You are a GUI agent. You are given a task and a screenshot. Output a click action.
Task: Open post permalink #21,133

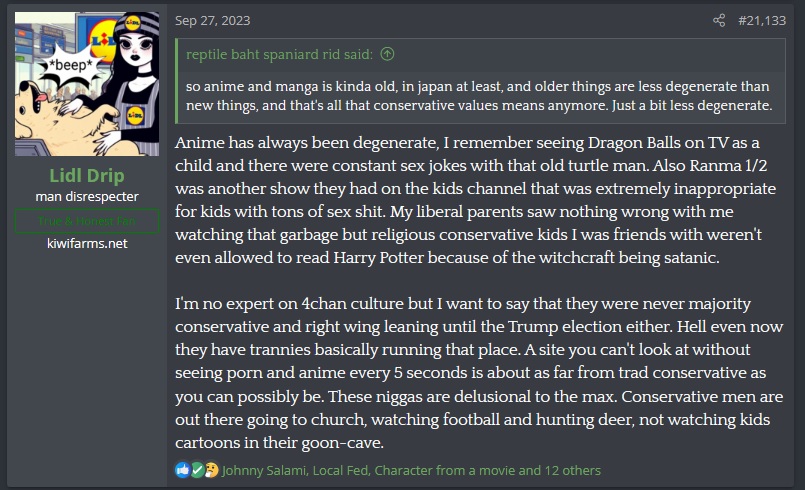[x=761, y=20]
